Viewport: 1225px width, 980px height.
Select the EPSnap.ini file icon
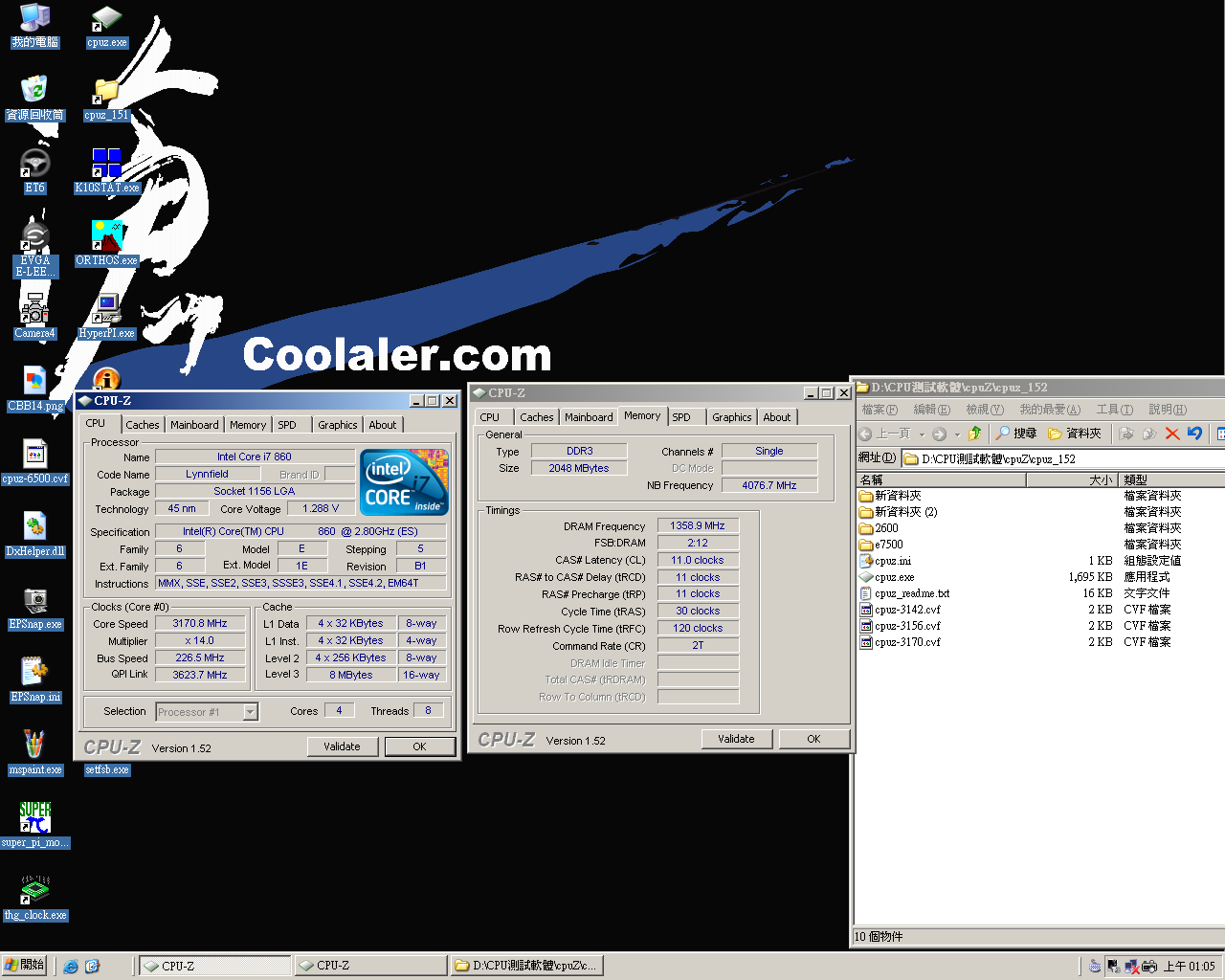35,680
